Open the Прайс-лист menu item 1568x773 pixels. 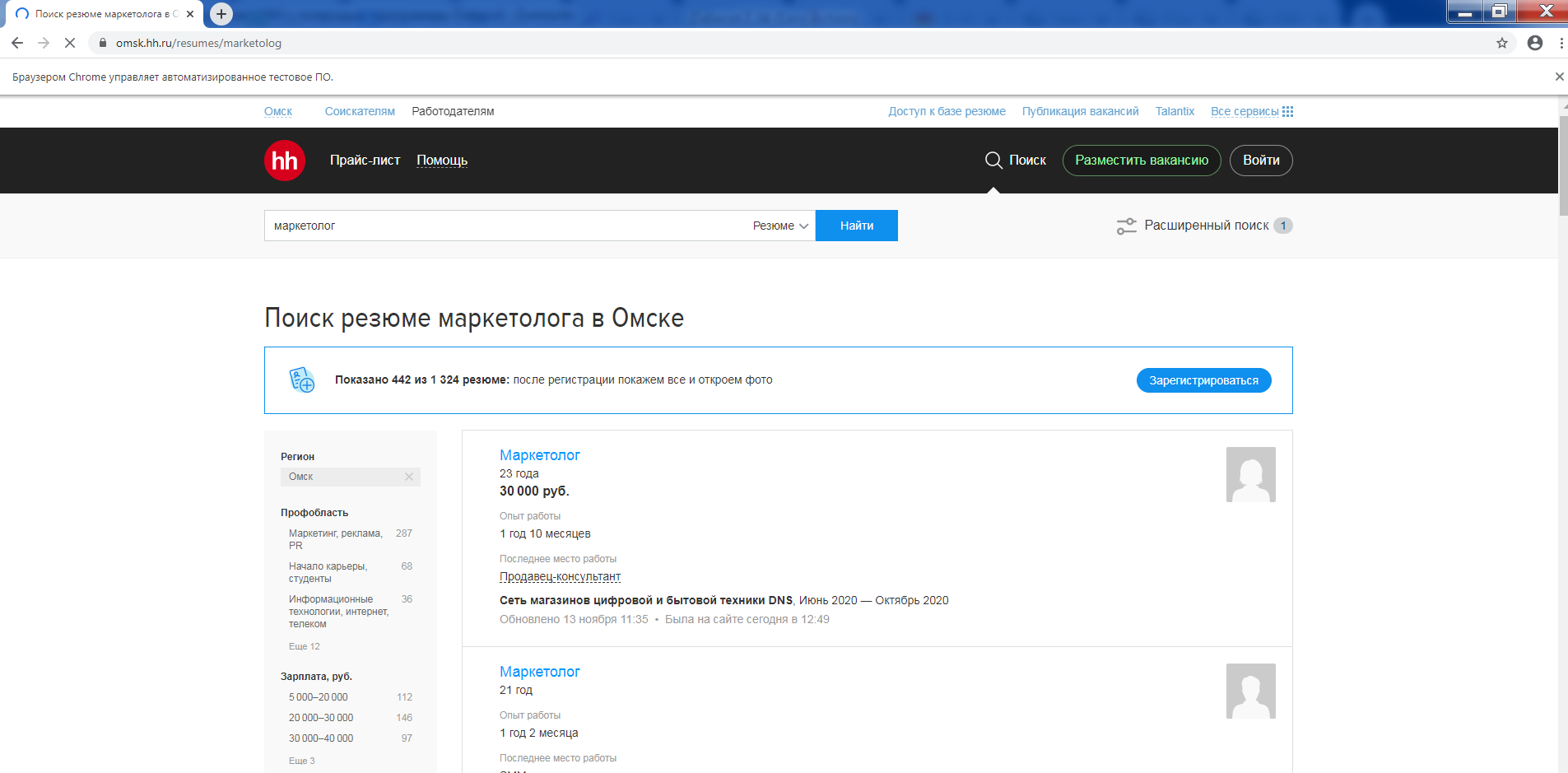pos(365,160)
